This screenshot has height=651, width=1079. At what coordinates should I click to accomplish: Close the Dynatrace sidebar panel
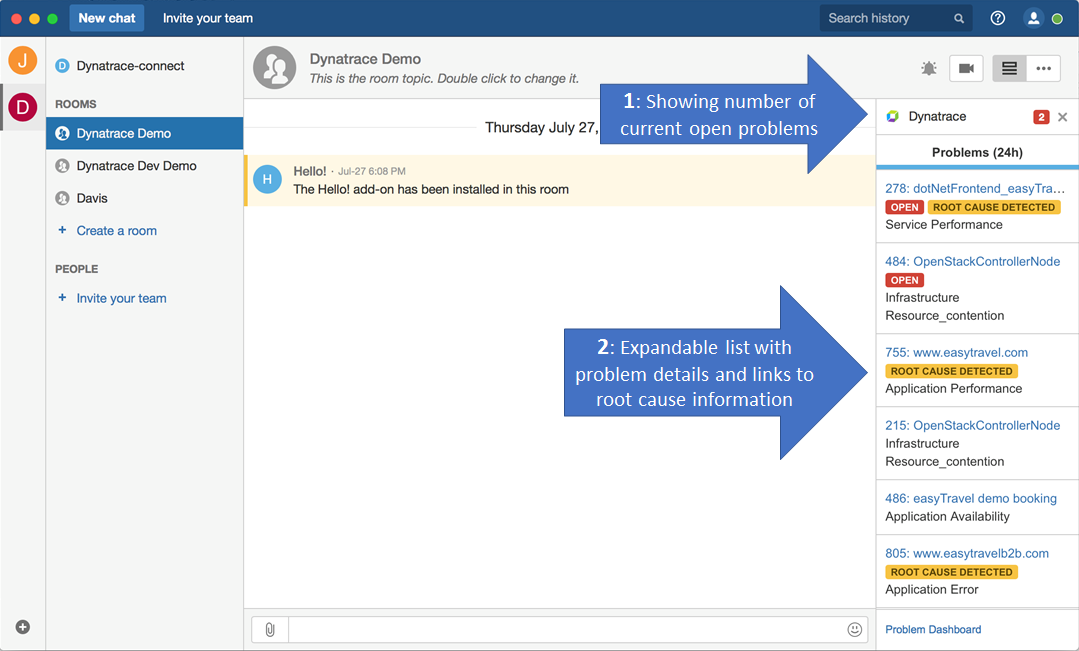(x=1062, y=117)
